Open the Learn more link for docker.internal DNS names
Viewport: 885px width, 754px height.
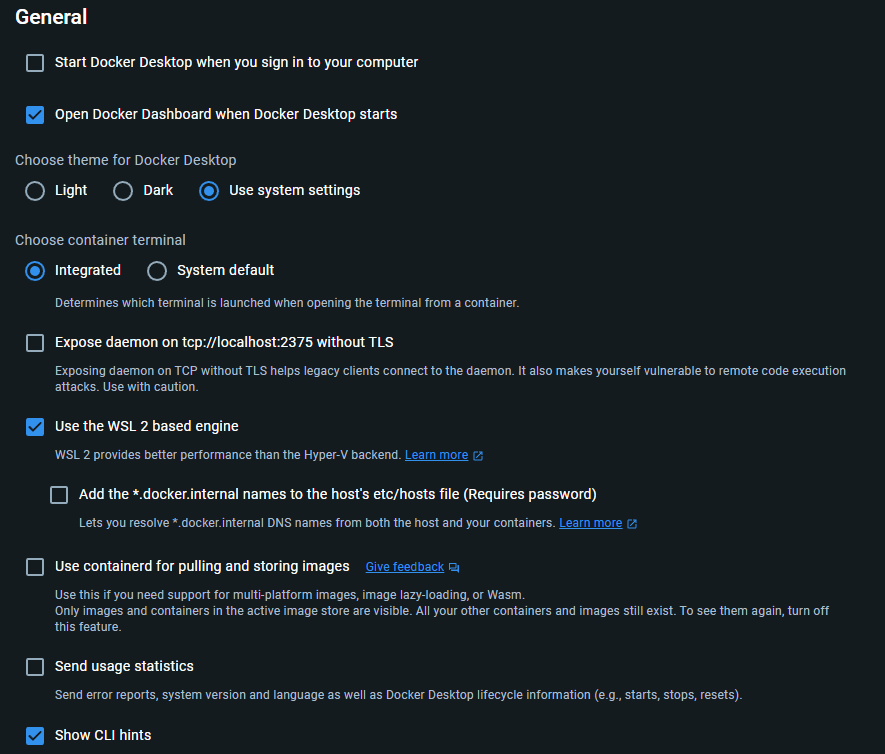590,523
